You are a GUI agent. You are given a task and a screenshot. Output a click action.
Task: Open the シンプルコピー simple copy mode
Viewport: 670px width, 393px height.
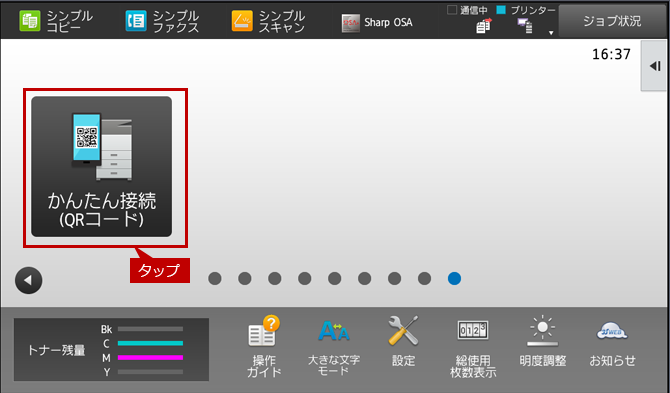pyautogui.click(x=56, y=21)
